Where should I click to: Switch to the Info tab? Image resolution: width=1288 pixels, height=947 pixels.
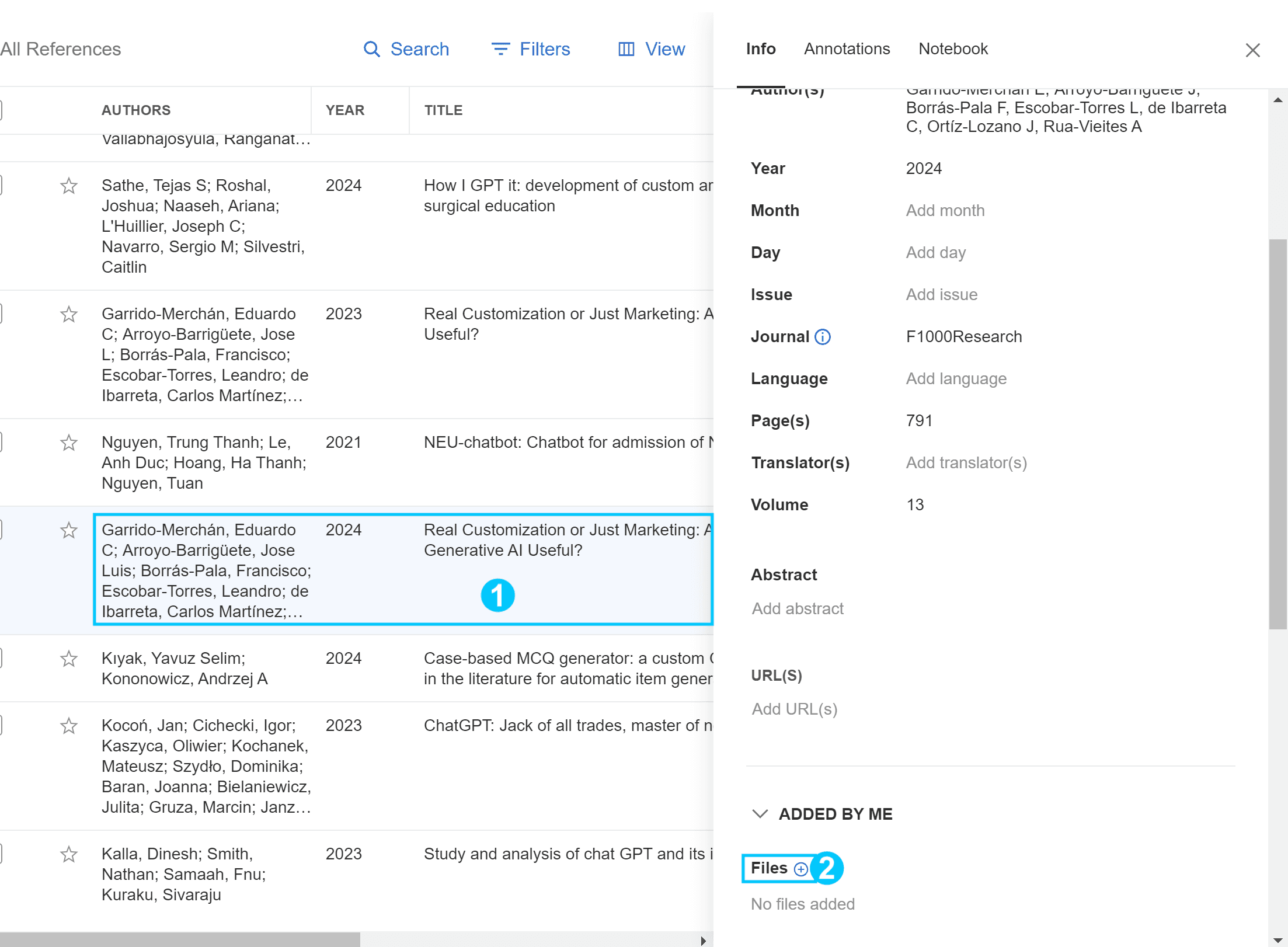point(761,49)
